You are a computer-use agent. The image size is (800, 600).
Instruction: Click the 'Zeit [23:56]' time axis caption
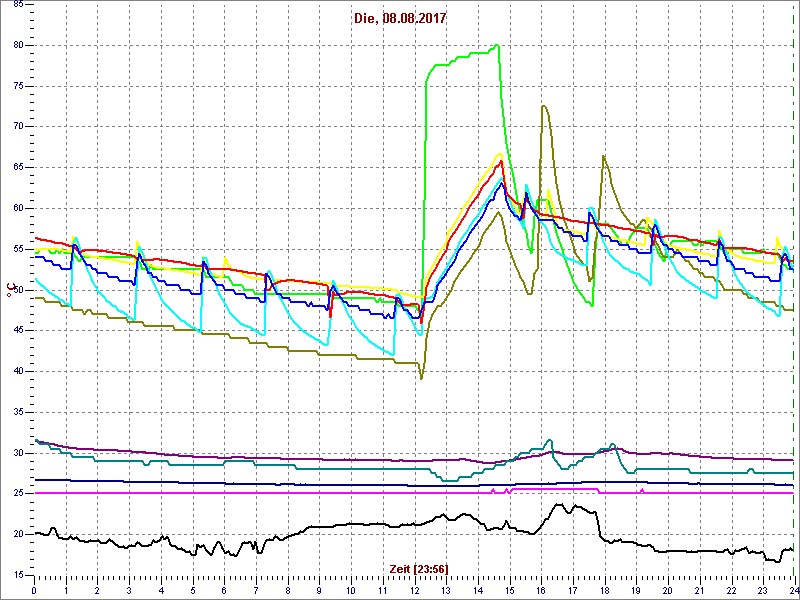click(x=419, y=569)
